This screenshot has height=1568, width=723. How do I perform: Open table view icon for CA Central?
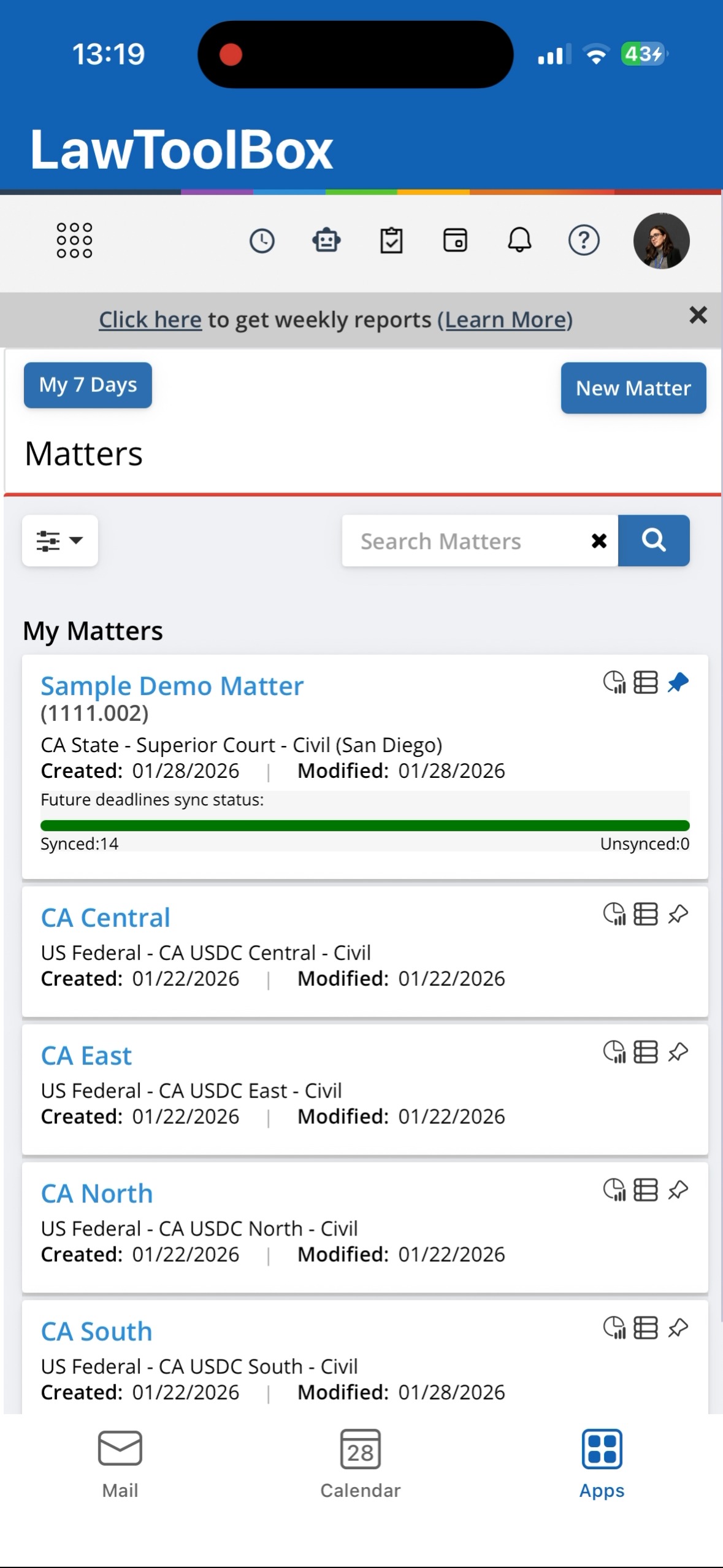point(646,914)
